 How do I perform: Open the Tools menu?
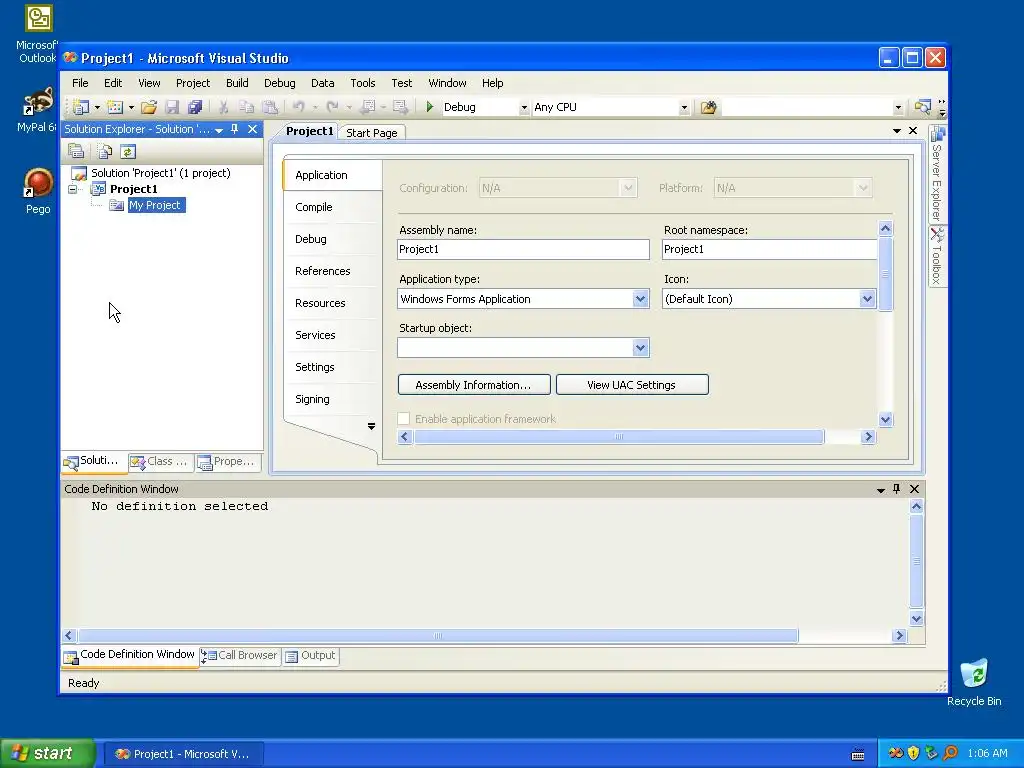(x=362, y=83)
